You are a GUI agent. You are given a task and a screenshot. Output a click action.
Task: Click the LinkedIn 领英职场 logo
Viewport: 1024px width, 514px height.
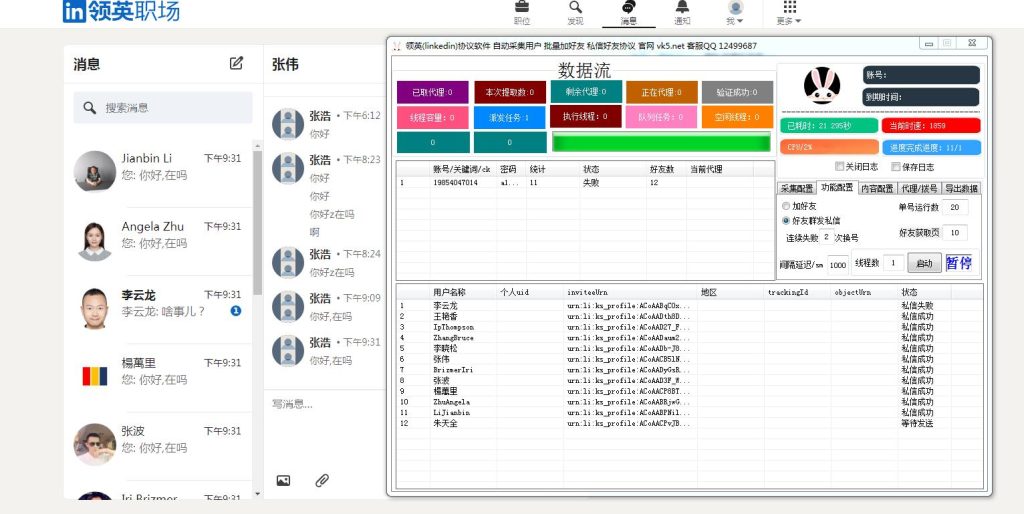(121, 12)
